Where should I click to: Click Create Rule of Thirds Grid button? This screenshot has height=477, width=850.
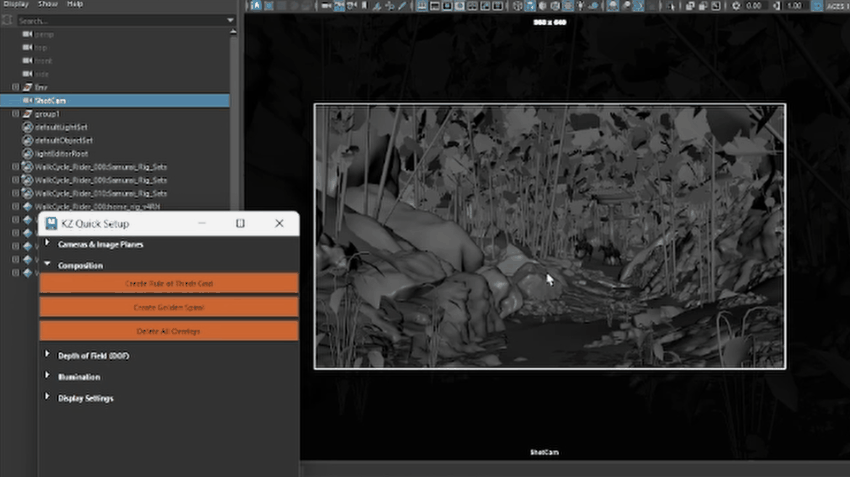(x=169, y=284)
